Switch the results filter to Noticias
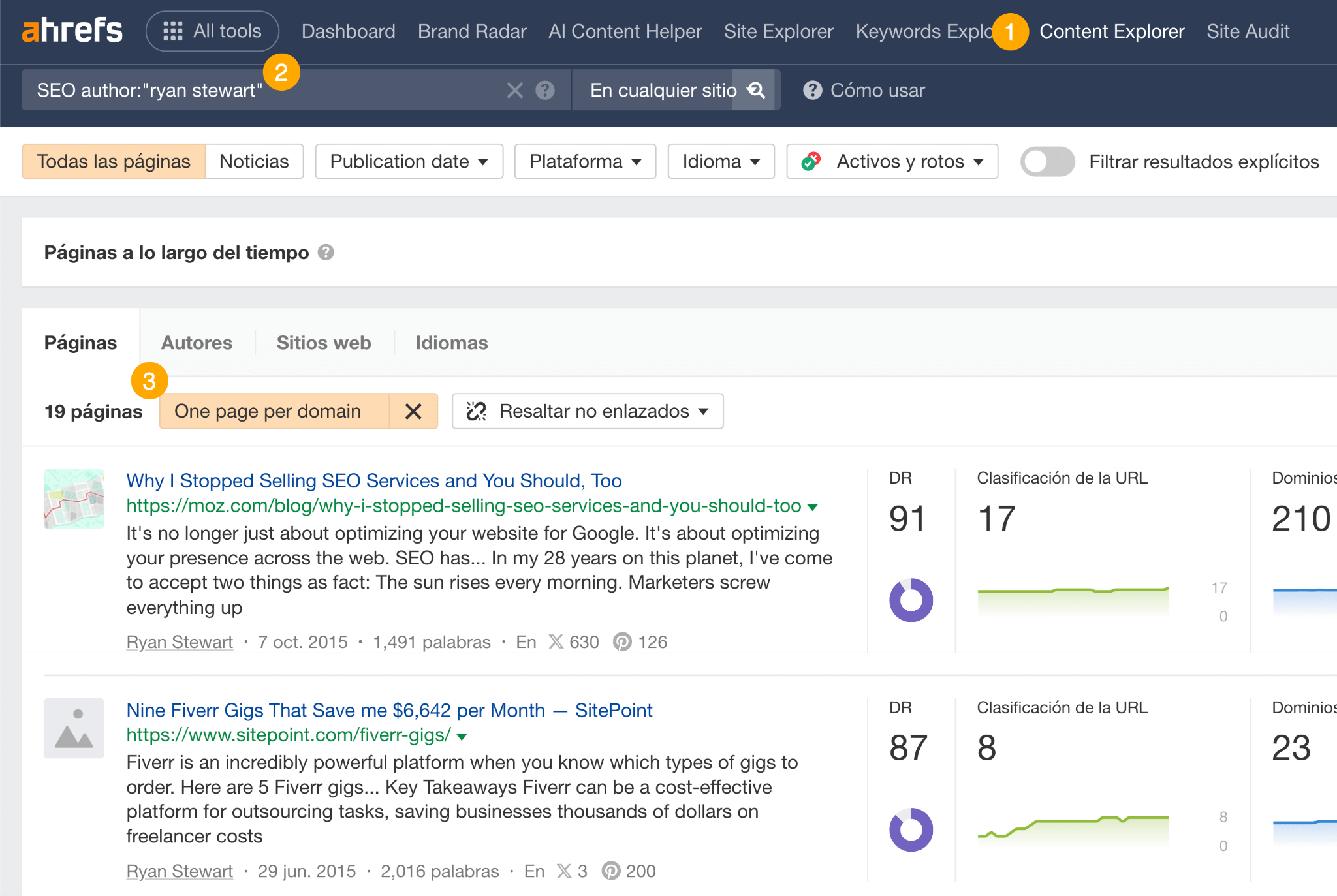The image size is (1337, 896). (x=254, y=161)
